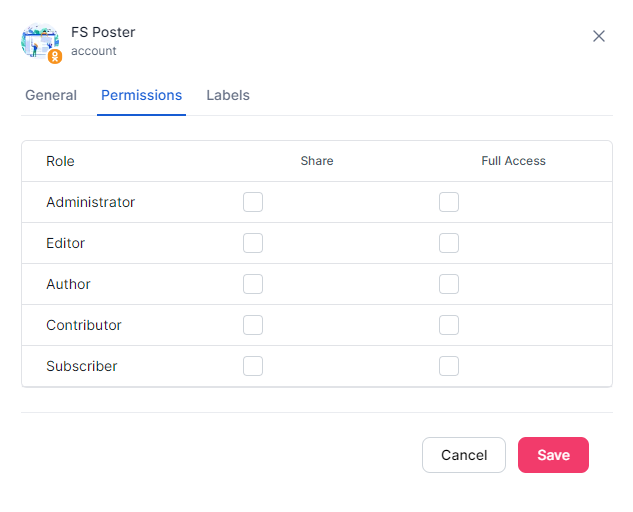Click the FS Poster account name
The width and height of the screenshot is (633, 512).
click(103, 32)
